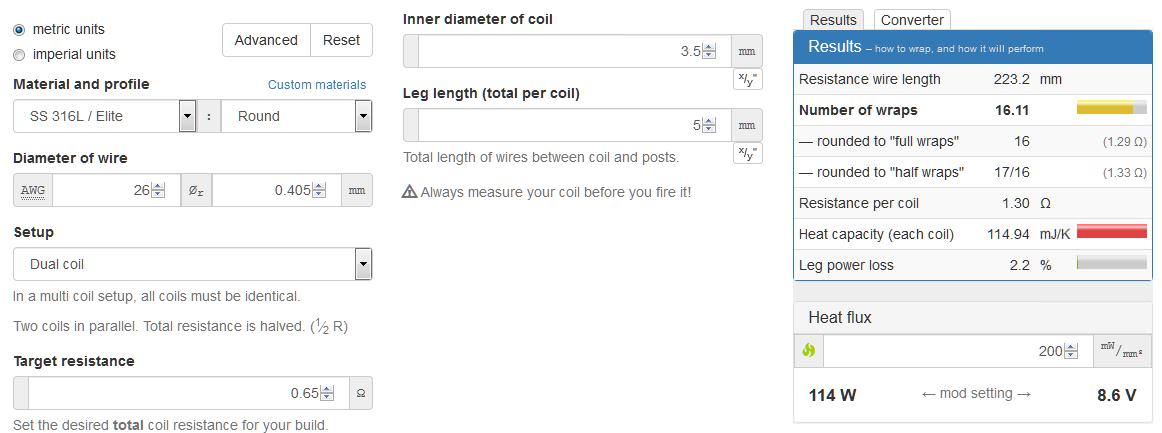The width and height of the screenshot is (1162, 433).
Task: Click the fraction converter icon under inner diameter
Action: point(747,79)
